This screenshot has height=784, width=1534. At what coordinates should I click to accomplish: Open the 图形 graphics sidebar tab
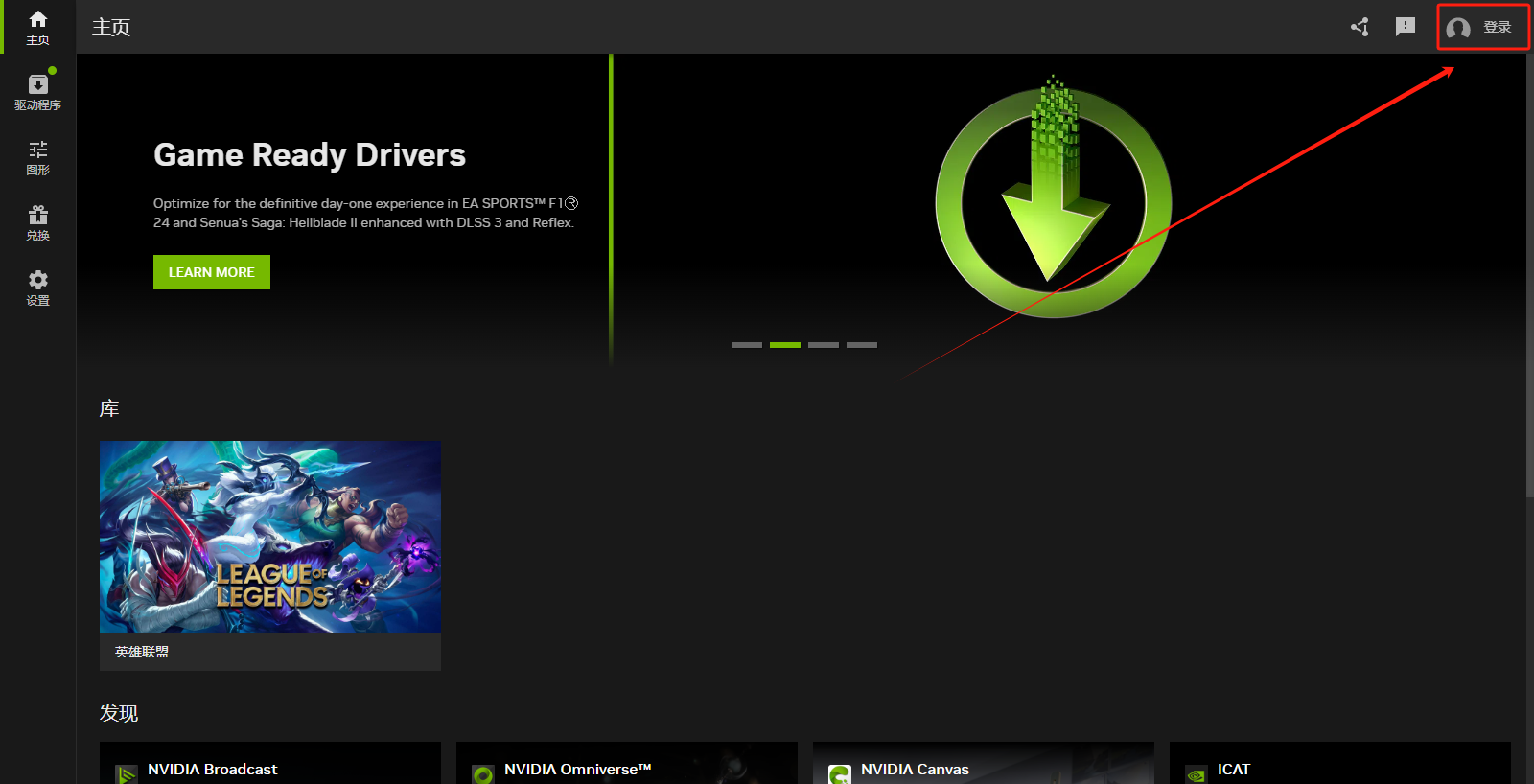pos(37,158)
